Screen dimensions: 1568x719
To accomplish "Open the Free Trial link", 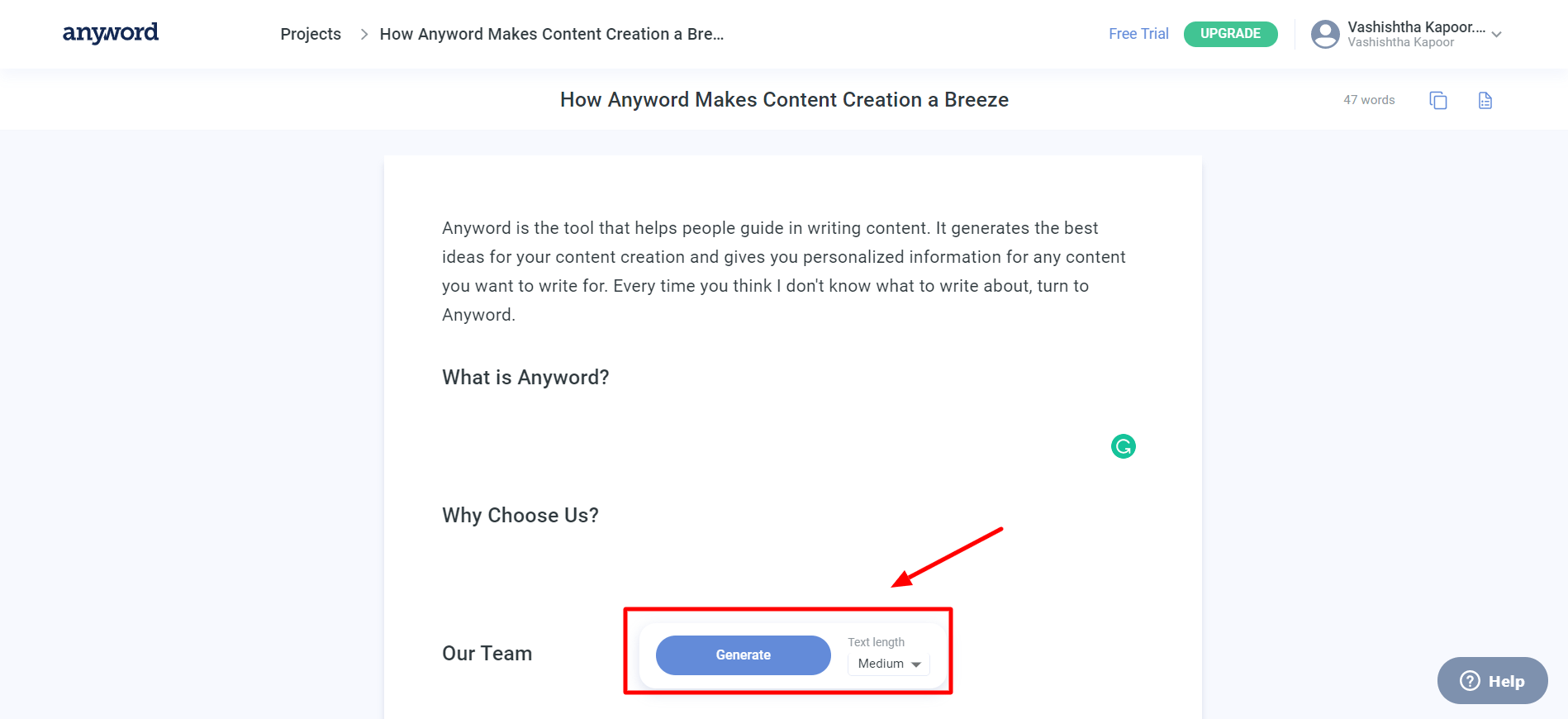I will point(1138,34).
